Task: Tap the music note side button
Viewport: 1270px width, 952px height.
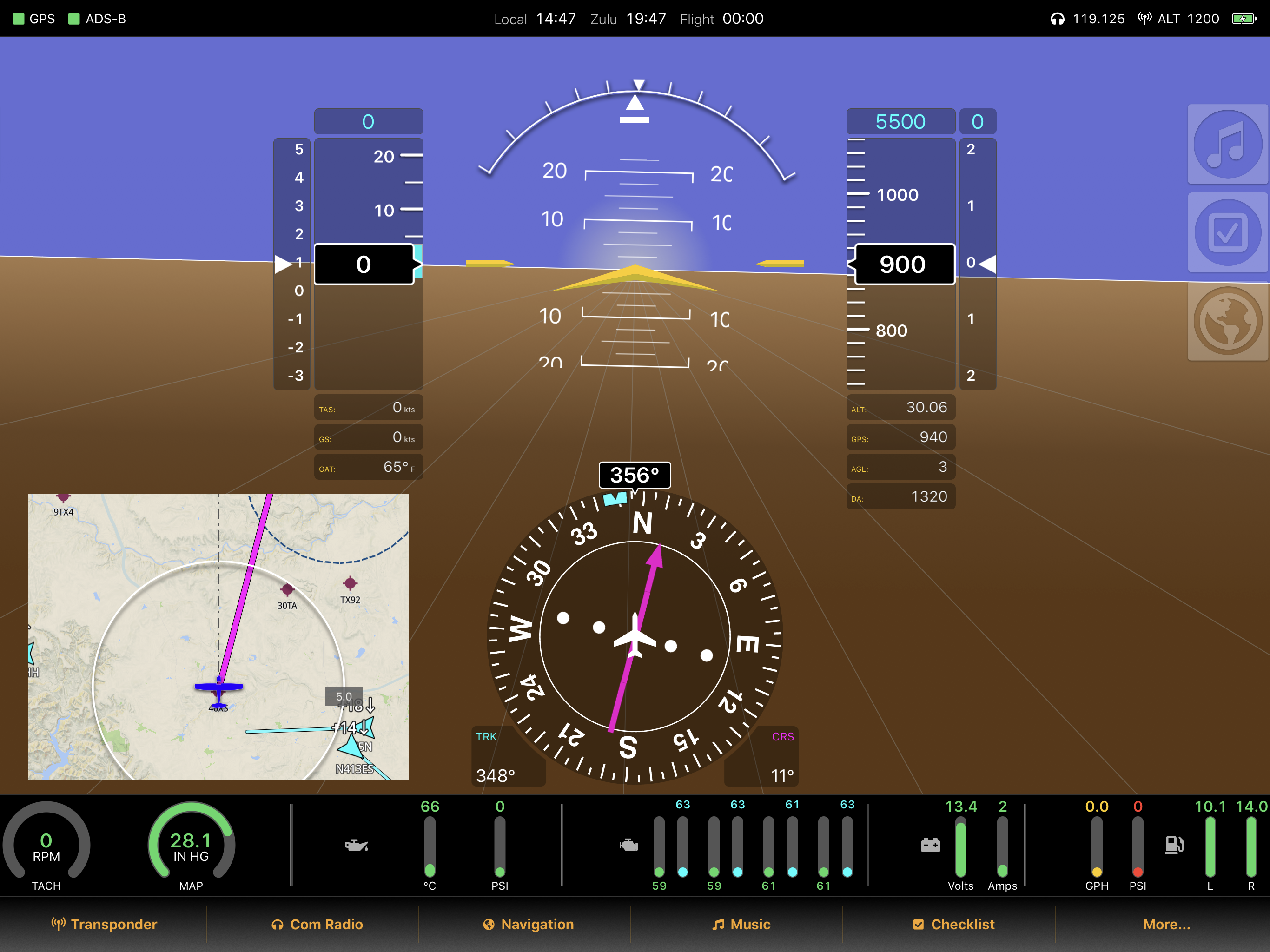Action: (x=1228, y=144)
